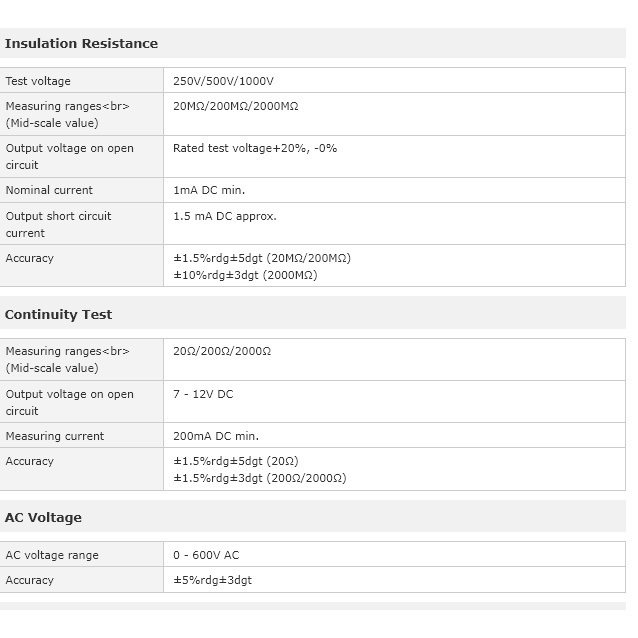Click the Measuring current row label
This screenshot has width=638, height=638.
click(x=55, y=436)
